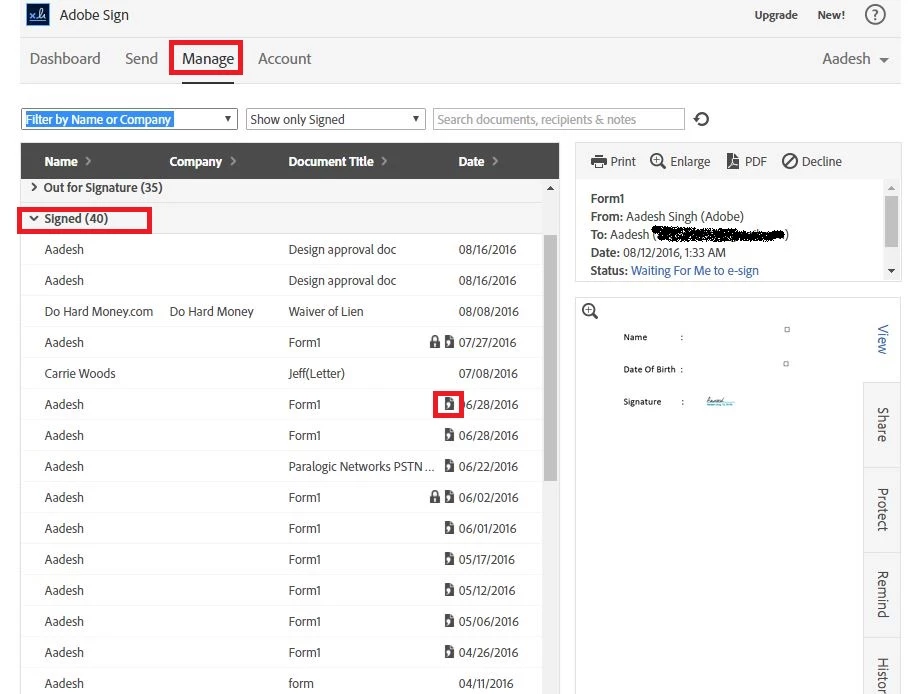The width and height of the screenshot is (914, 694).
Task: Click the Adobe Sign logo icon
Action: pos(38,15)
